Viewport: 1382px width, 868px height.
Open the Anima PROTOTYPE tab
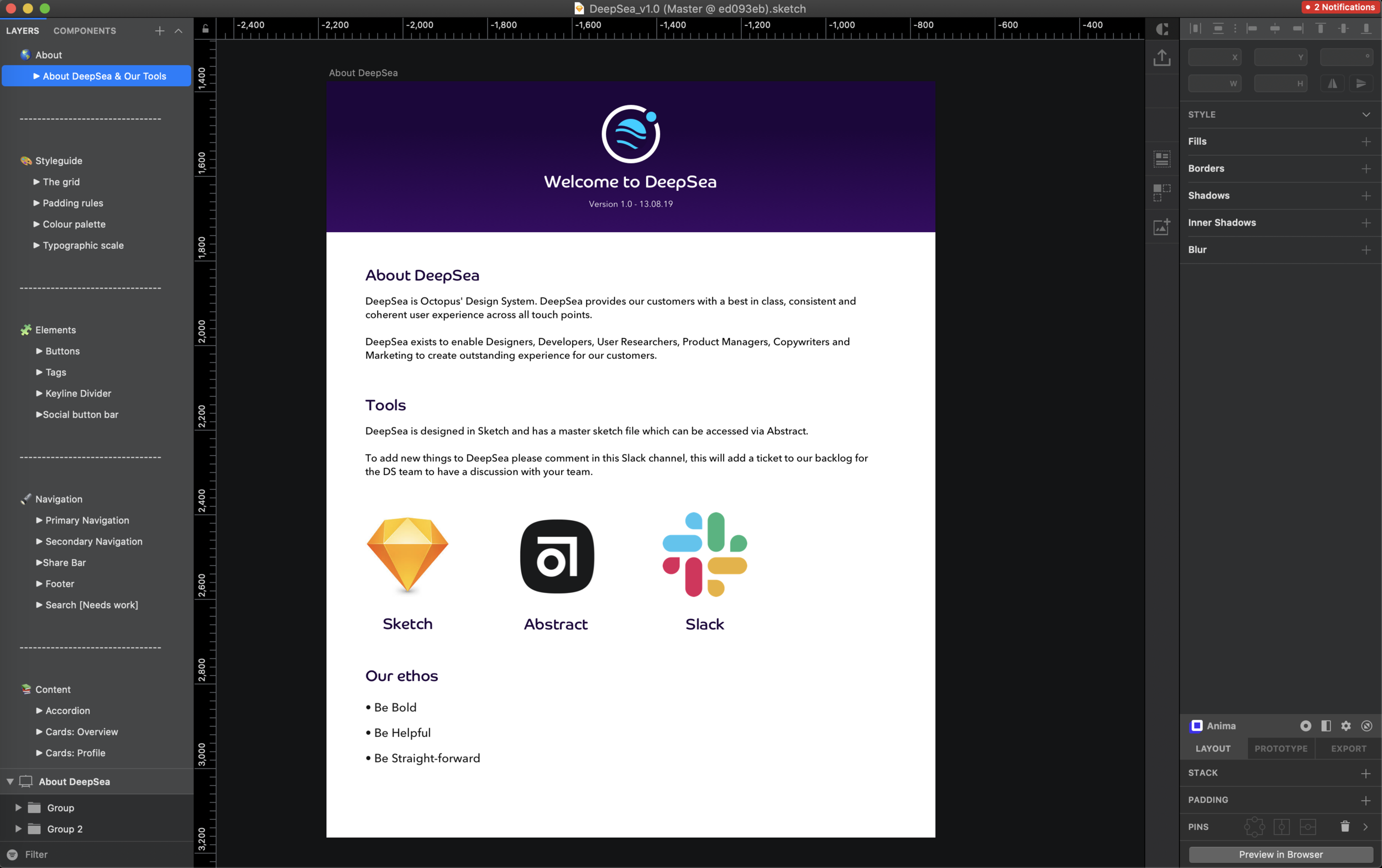click(x=1280, y=749)
